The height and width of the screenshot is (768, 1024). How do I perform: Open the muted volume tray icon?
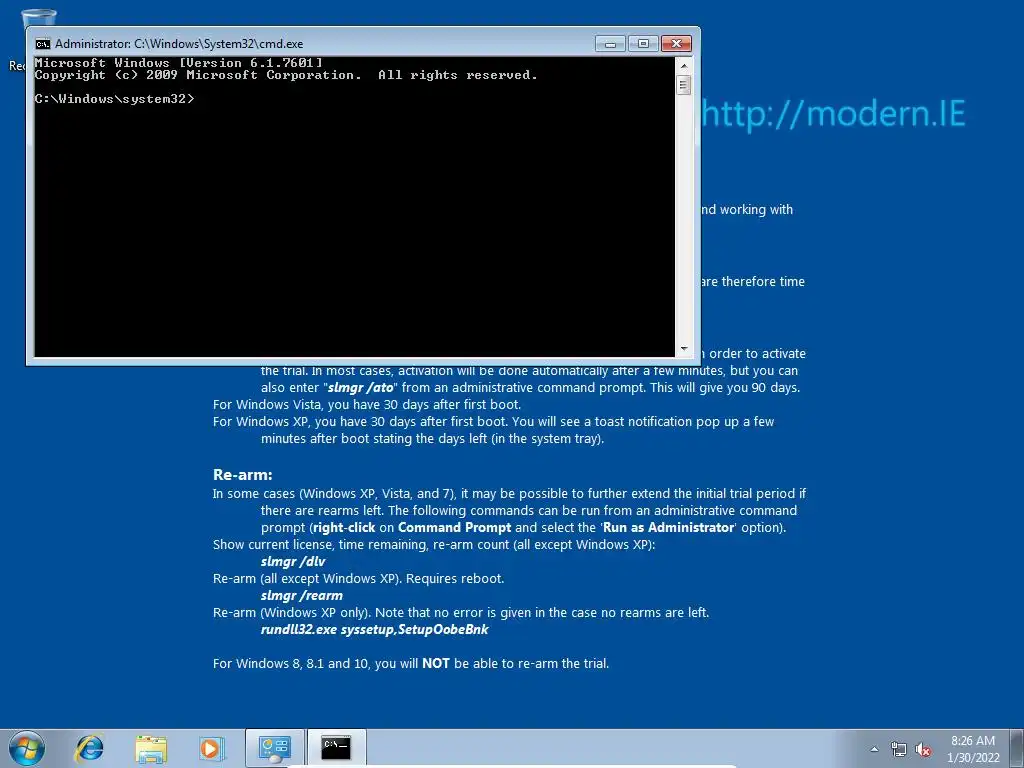pyautogui.click(x=923, y=749)
